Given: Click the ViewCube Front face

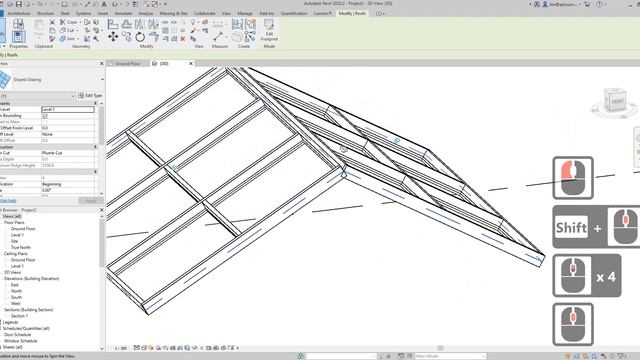Looking at the screenshot, I should (617, 101).
